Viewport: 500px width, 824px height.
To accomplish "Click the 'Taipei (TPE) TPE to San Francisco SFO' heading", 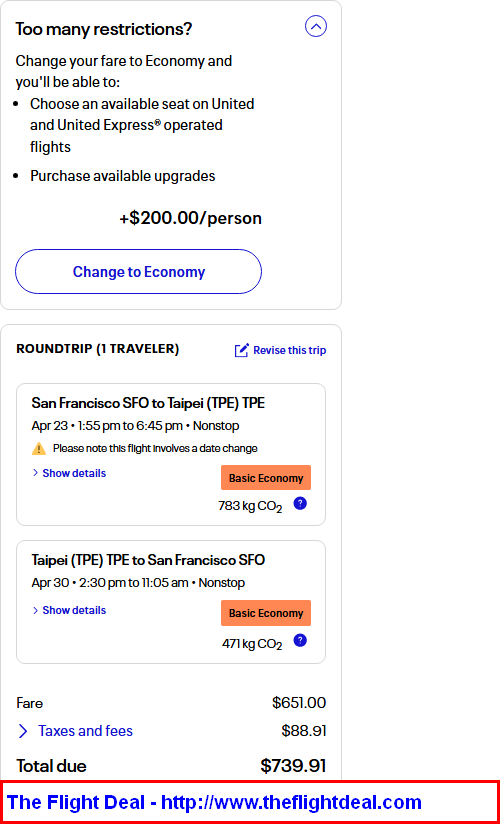I will click(x=148, y=560).
